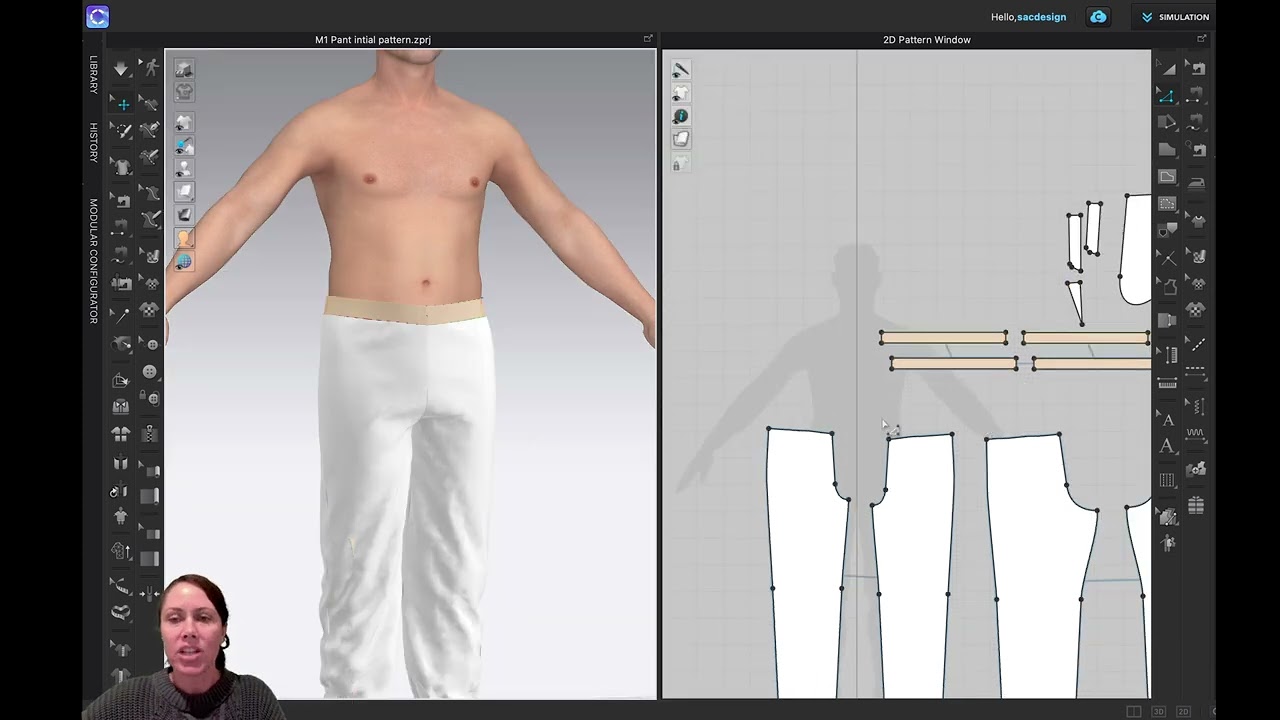This screenshot has width=1280, height=720.
Task: Pop out the 2D Pattern Window
Action: [1201, 39]
